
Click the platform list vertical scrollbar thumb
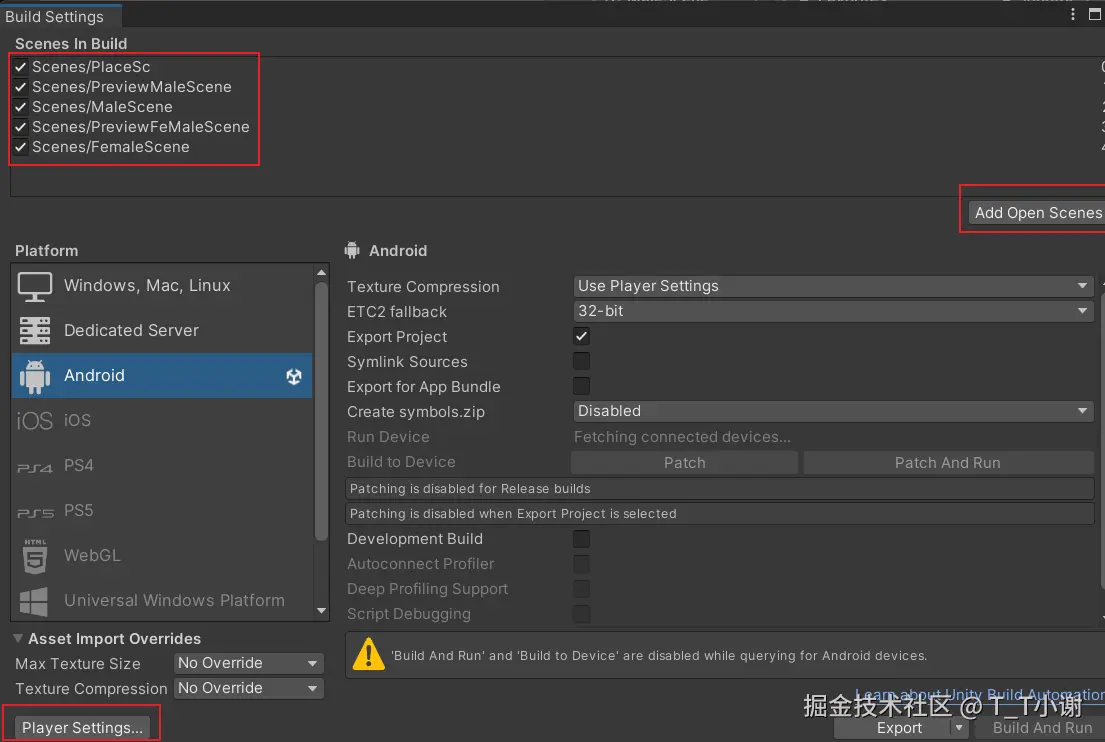(321, 412)
